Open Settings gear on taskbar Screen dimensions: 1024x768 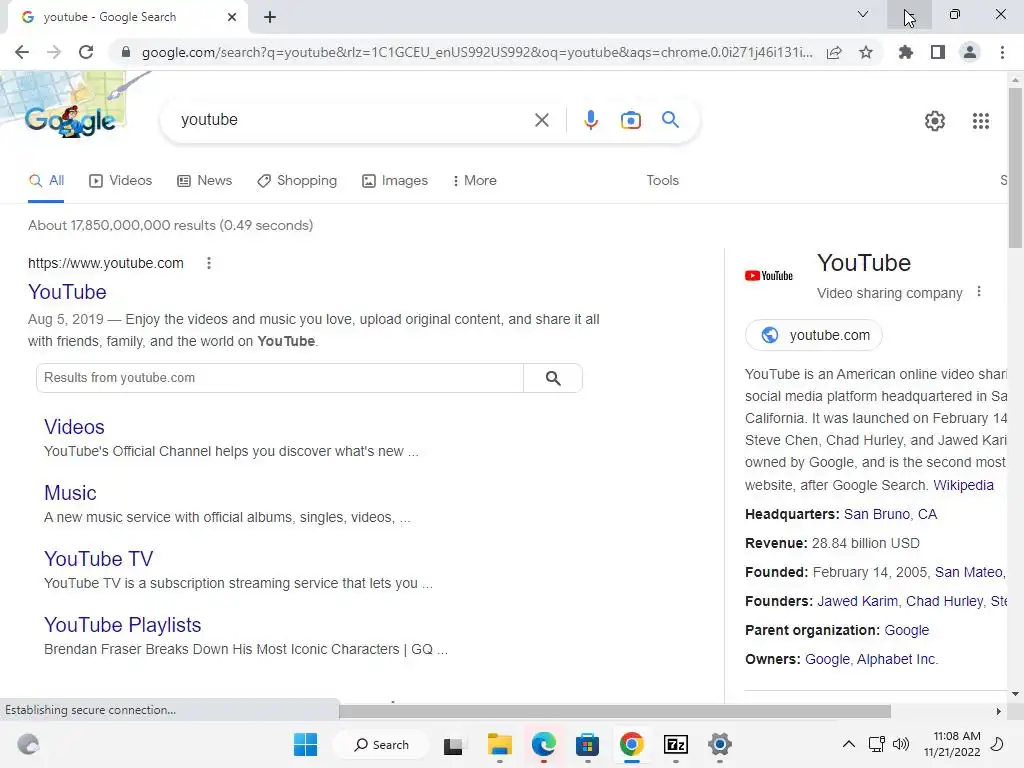[720, 744]
